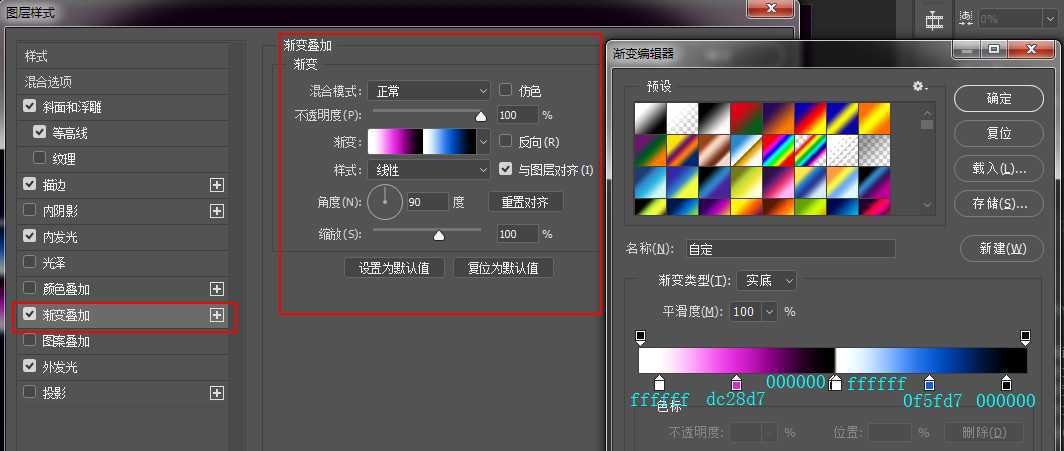The image size is (1064, 451).
Task: Uncheck the 外发光 effect checkbox
Action: [x=30, y=367]
